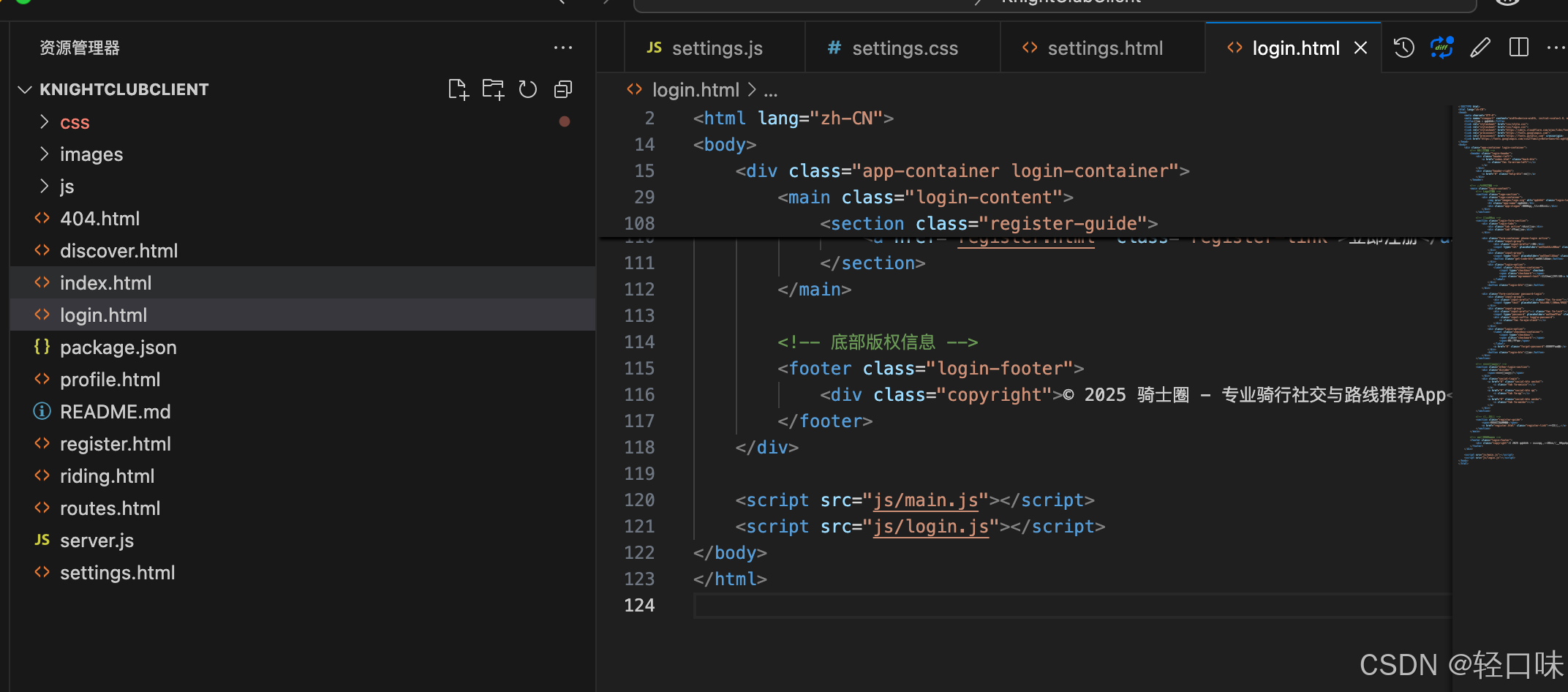1568x692 pixels.
Task: Click line number 114 in gutter
Action: [x=639, y=342]
